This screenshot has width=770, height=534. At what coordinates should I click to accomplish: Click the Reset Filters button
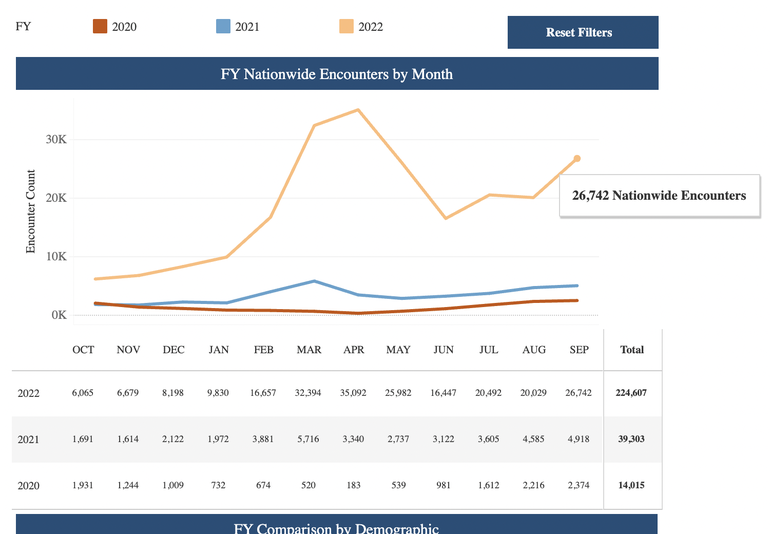click(583, 32)
